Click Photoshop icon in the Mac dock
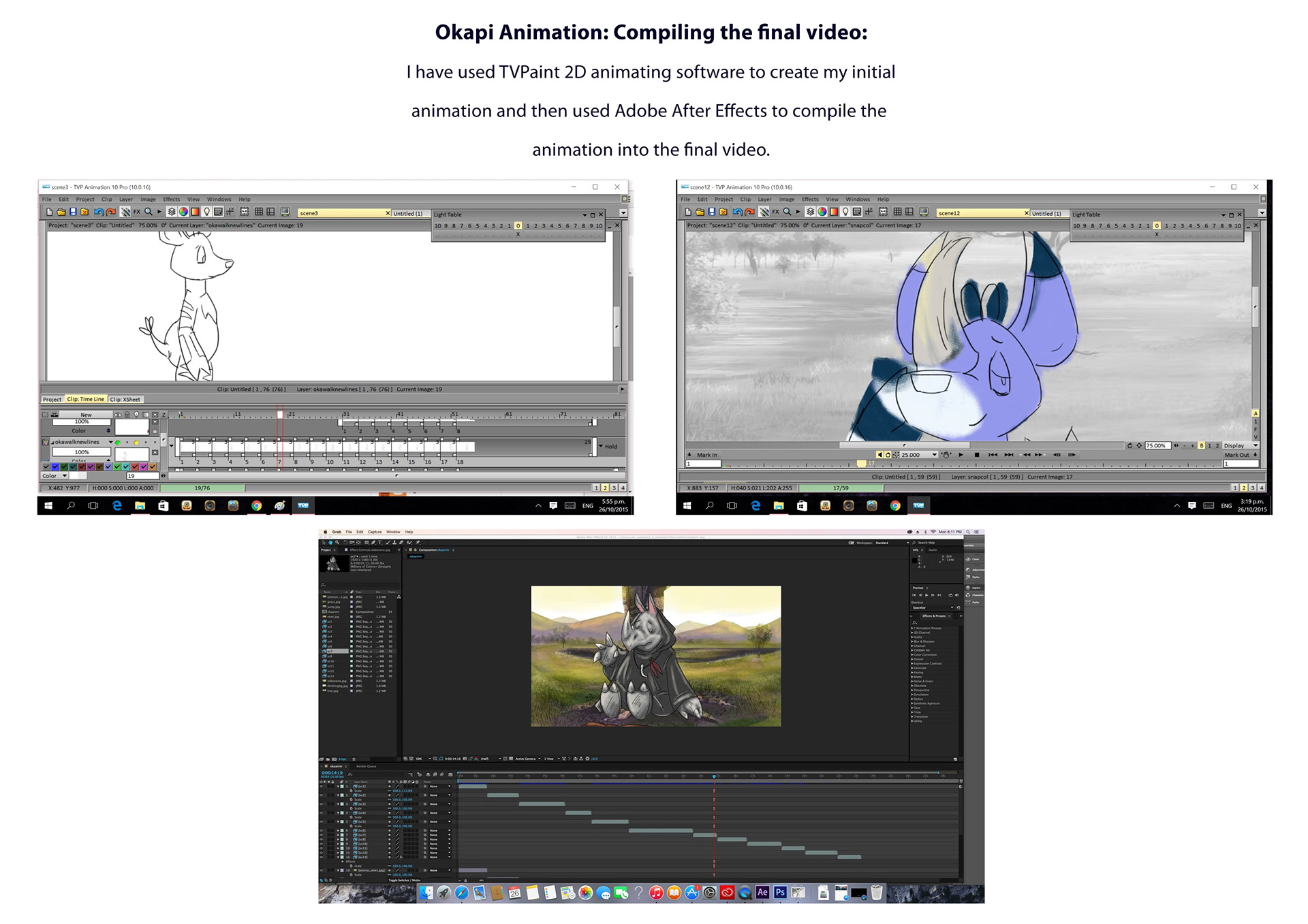 (780, 892)
